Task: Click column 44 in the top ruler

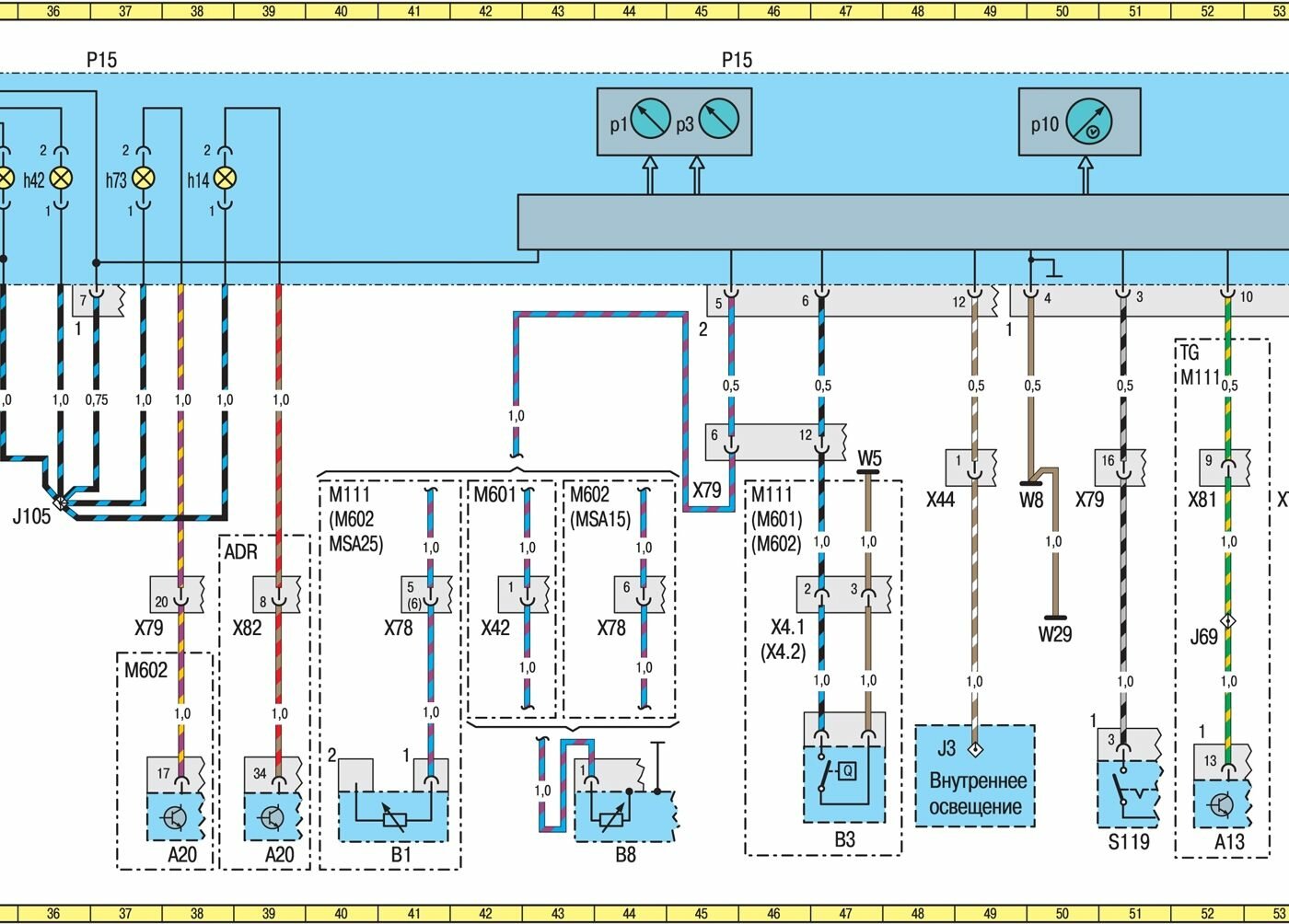Action: click(x=630, y=11)
